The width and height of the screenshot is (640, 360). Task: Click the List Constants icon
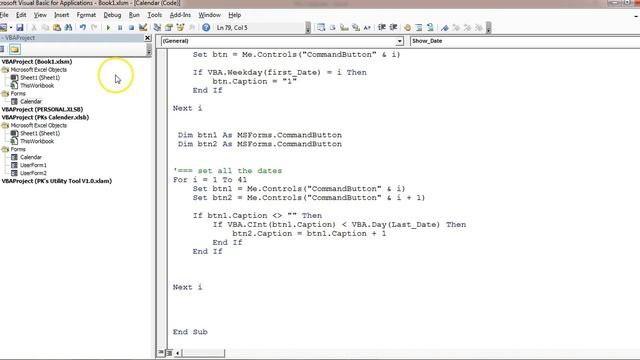tap(333, 27)
